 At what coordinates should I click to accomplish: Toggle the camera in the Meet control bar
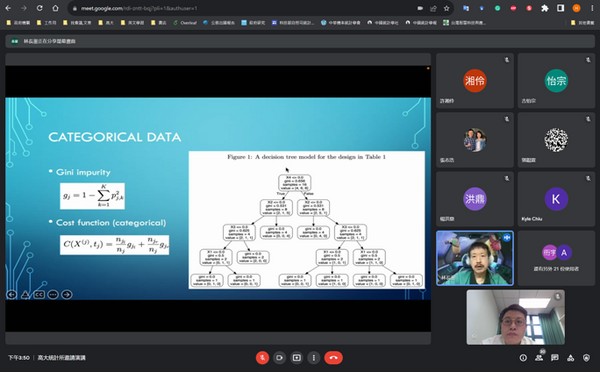tap(279, 358)
